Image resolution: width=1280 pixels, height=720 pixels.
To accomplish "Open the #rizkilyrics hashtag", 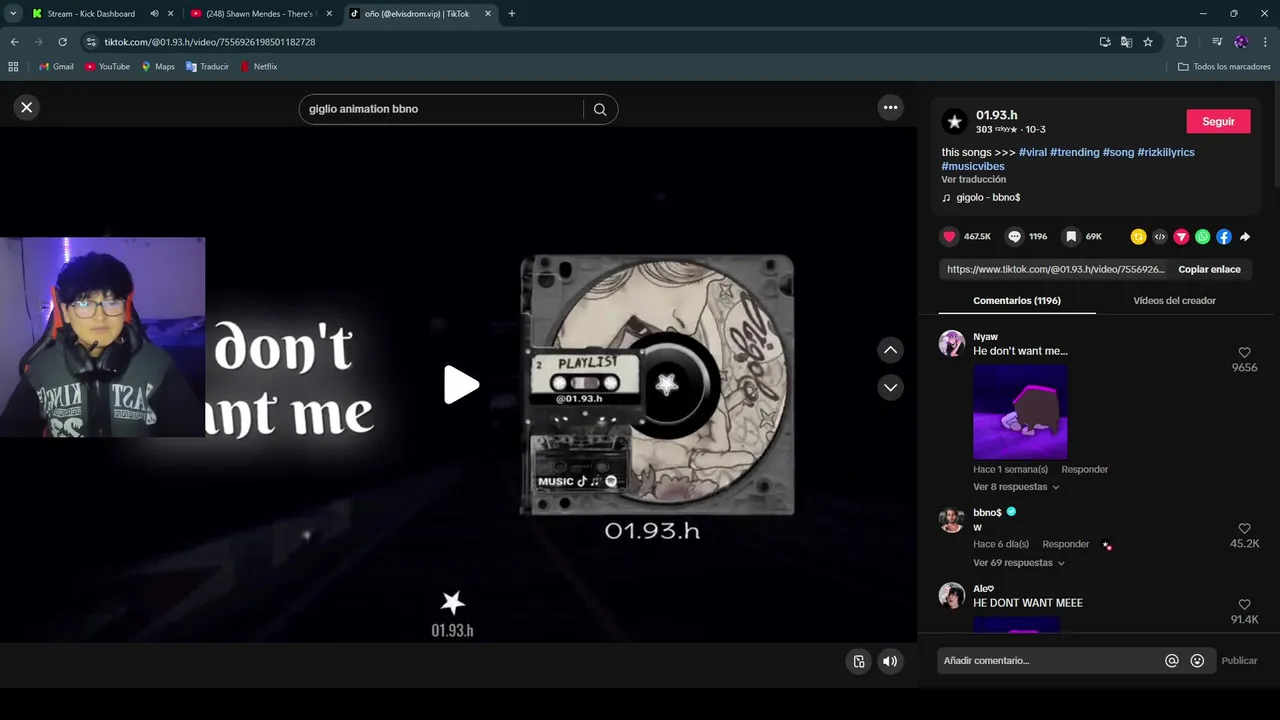I will click(x=1166, y=152).
